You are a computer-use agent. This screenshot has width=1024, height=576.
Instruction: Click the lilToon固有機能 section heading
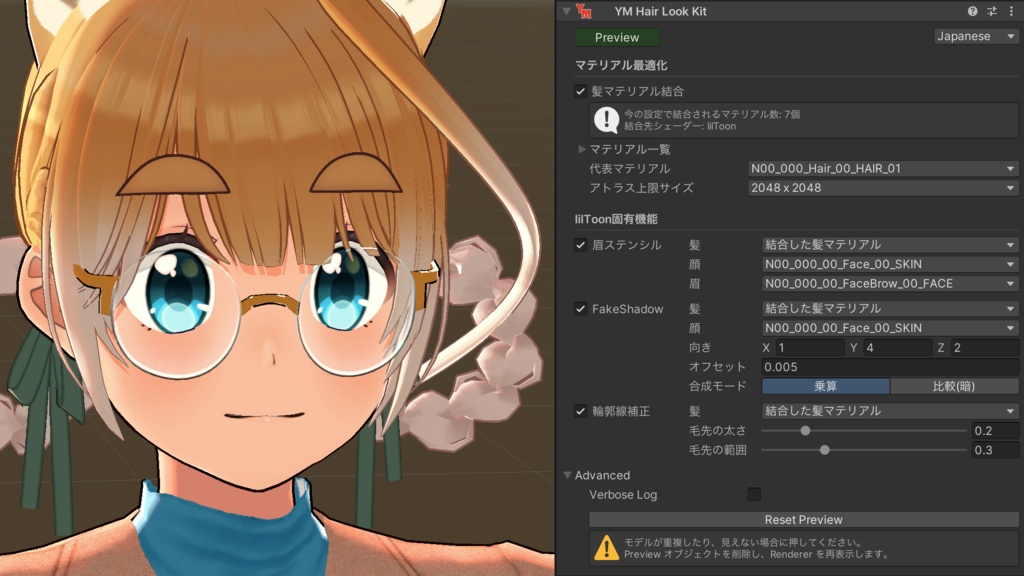point(616,219)
